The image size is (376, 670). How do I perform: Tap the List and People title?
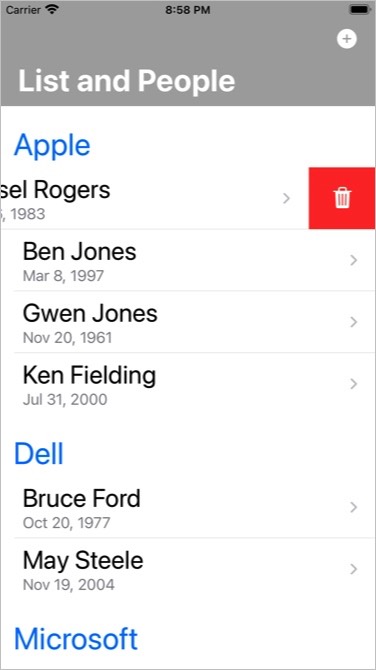(127, 81)
